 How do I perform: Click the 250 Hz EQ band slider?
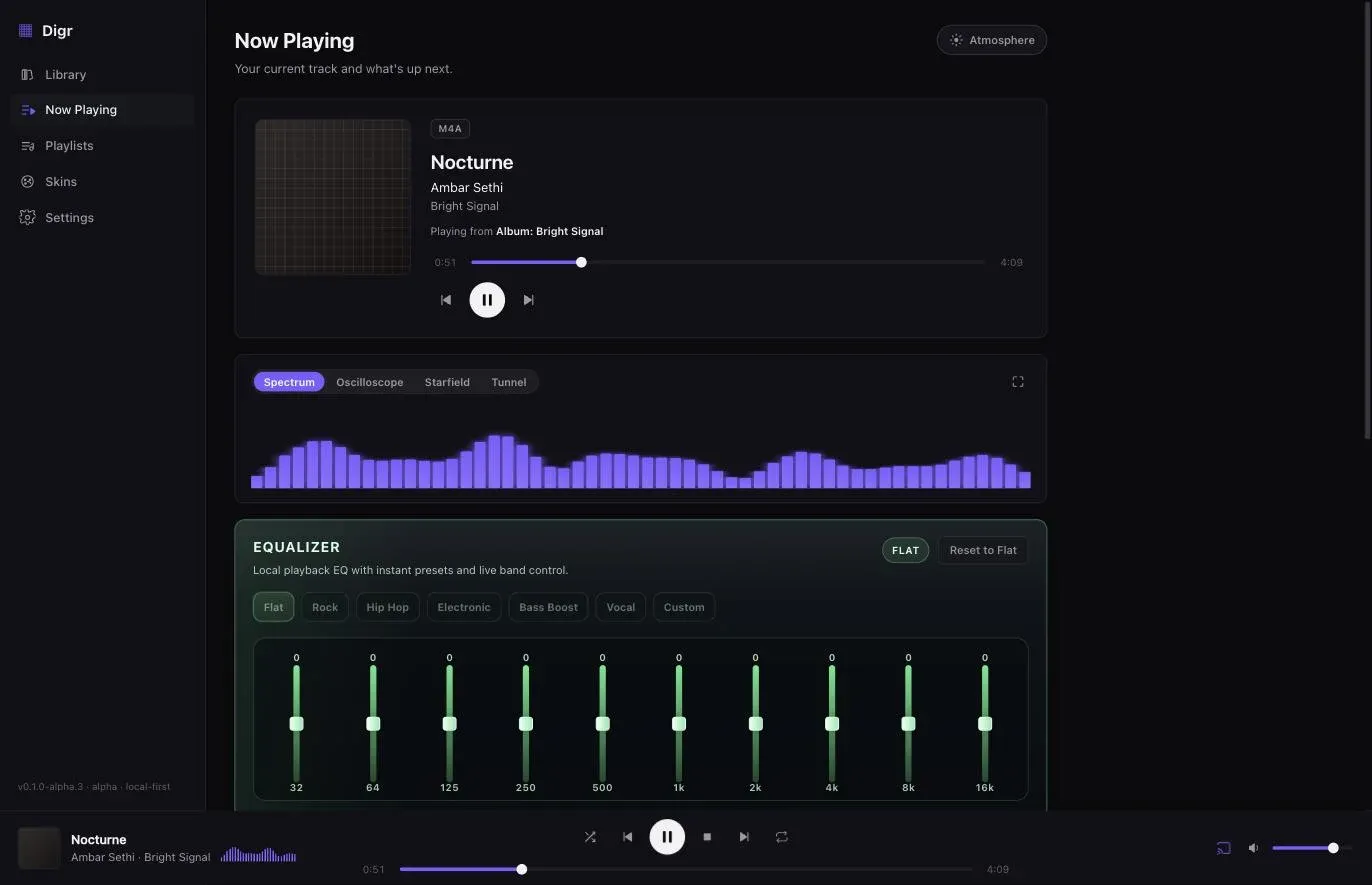(526, 723)
